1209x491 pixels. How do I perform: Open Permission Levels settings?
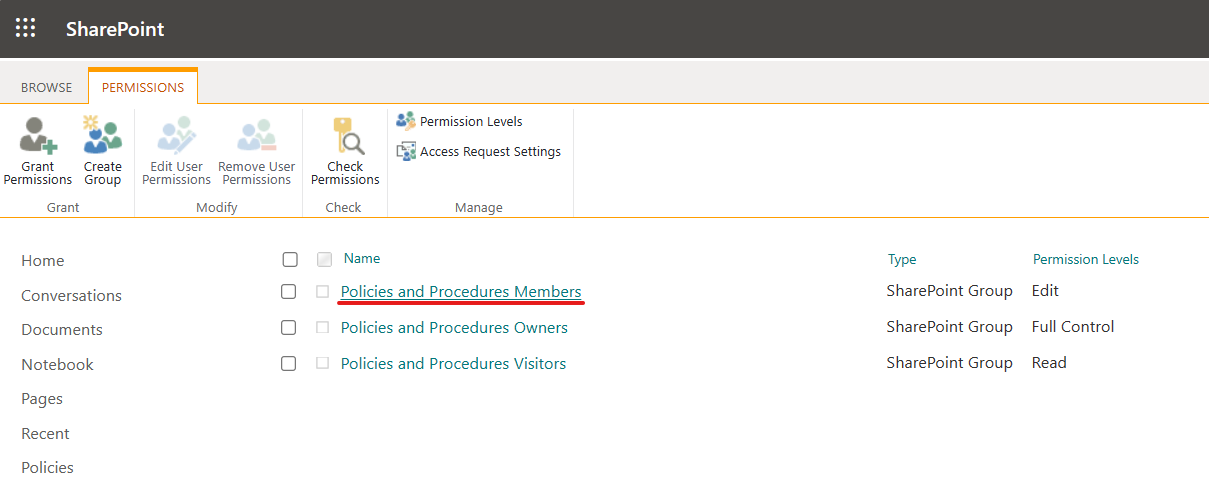(471, 121)
